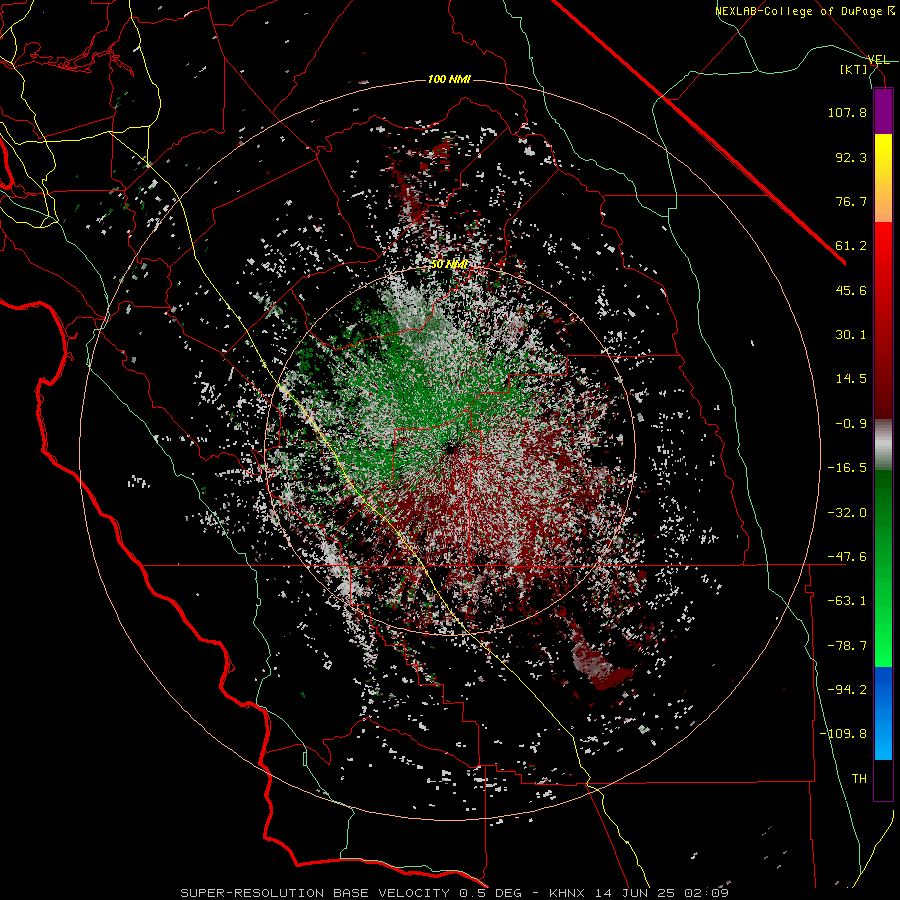
Task: Click the 61.2 velocity scale value
Action: [x=851, y=246]
